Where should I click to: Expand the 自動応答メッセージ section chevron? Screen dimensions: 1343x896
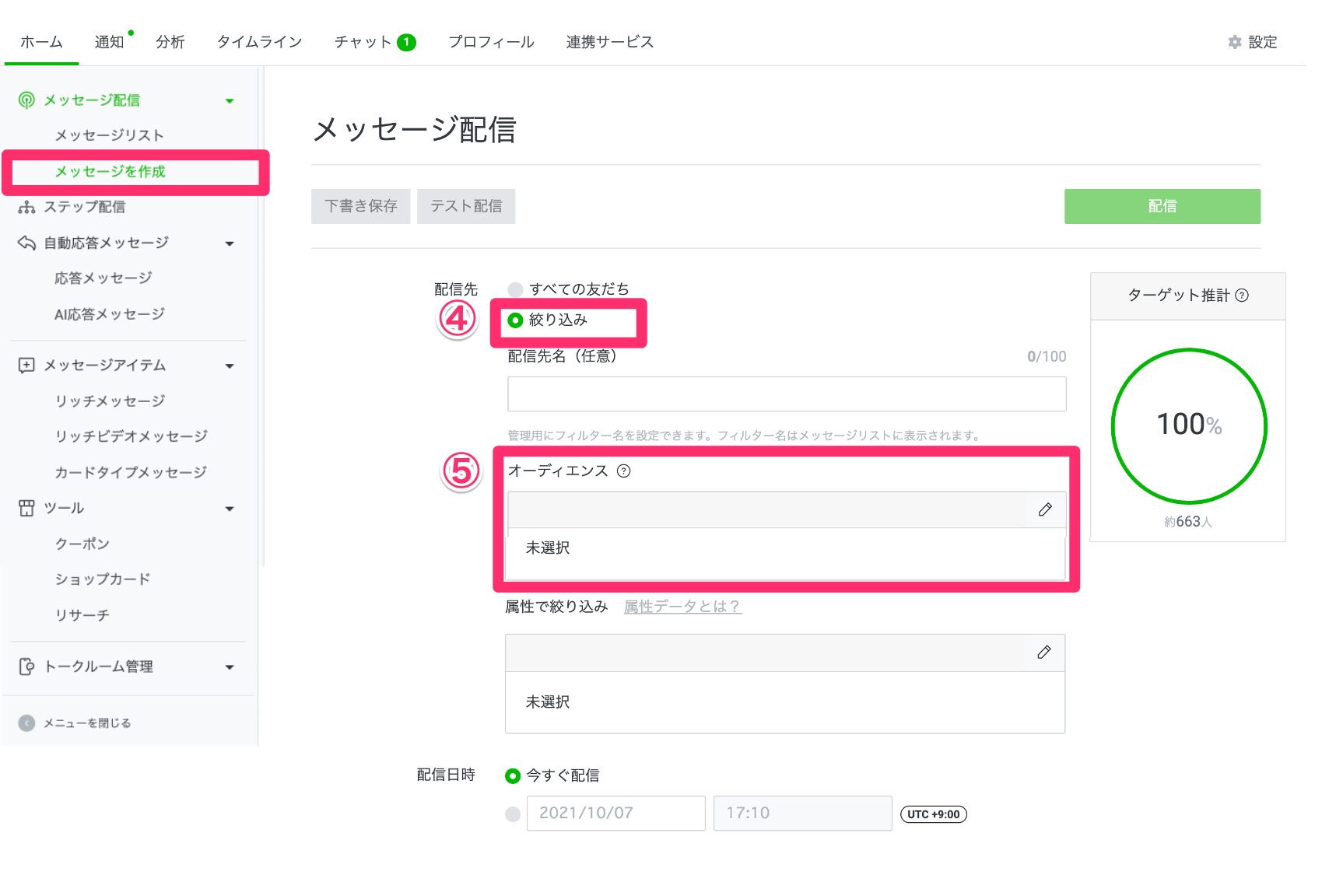tap(230, 243)
